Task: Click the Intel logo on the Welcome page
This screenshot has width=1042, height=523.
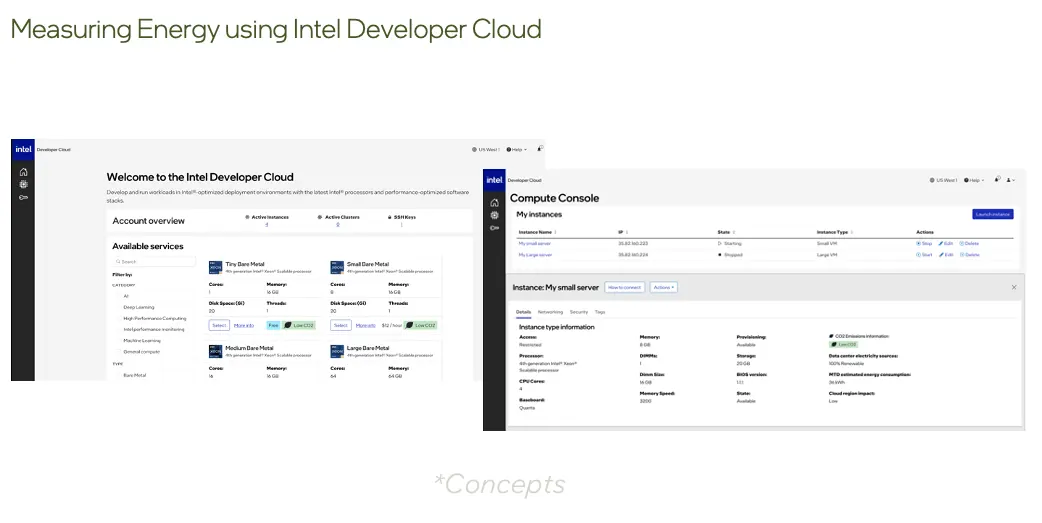Action: pyautogui.click(x=23, y=150)
